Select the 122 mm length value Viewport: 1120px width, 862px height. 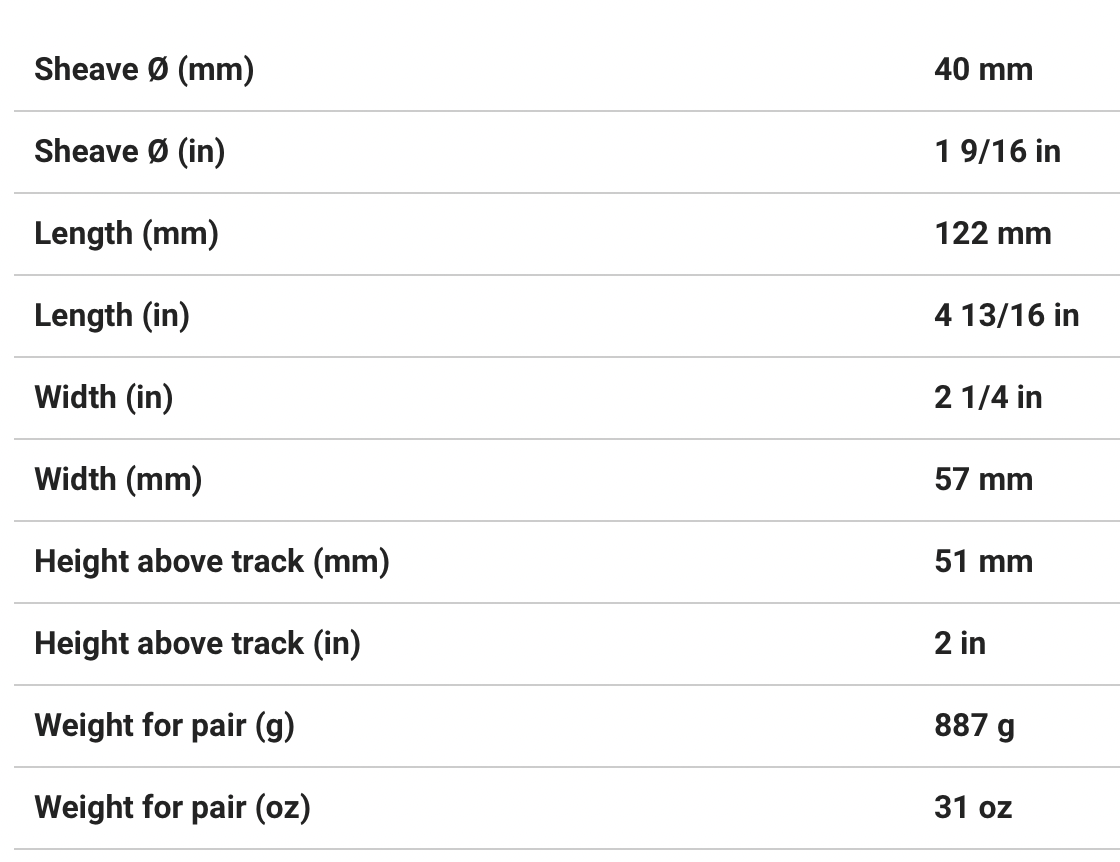click(992, 234)
